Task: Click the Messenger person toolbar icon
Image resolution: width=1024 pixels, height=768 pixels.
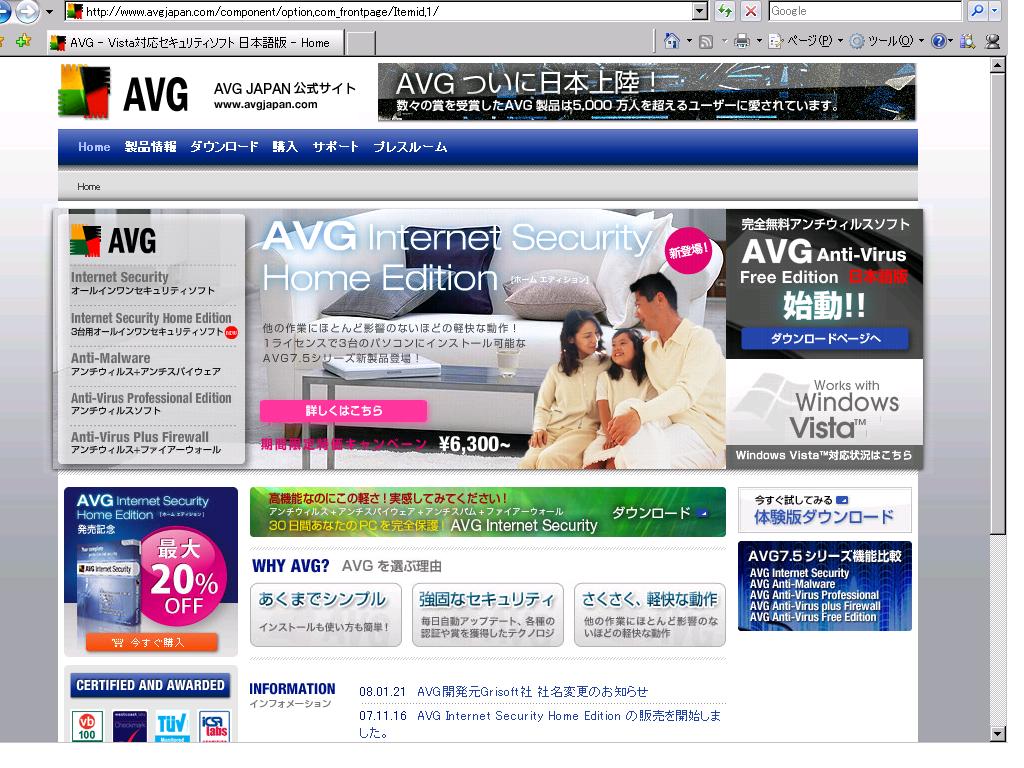Action: (993, 41)
